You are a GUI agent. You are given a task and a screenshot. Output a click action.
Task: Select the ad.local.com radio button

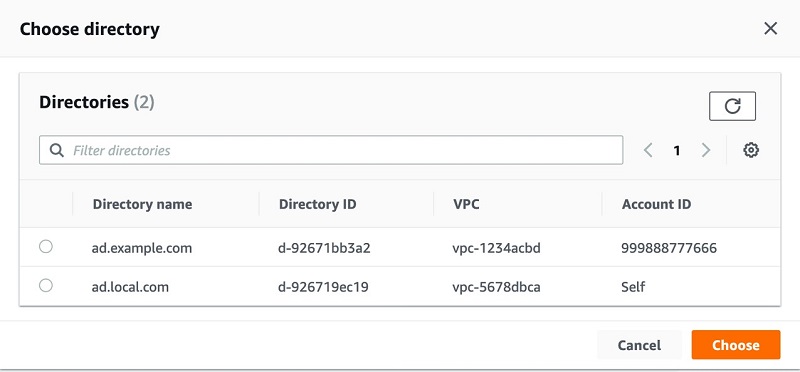pyautogui.click(x=46, y=286)
